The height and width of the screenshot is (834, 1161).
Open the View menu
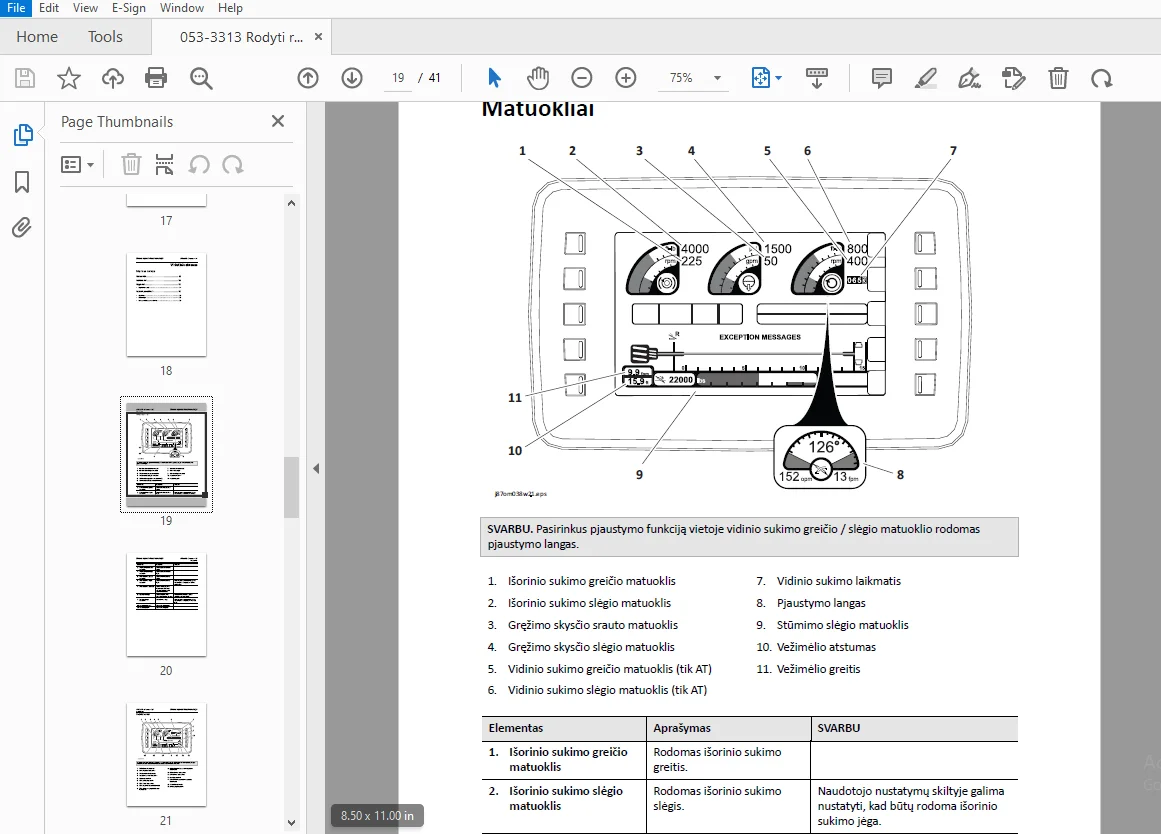[x=85, y=8]
